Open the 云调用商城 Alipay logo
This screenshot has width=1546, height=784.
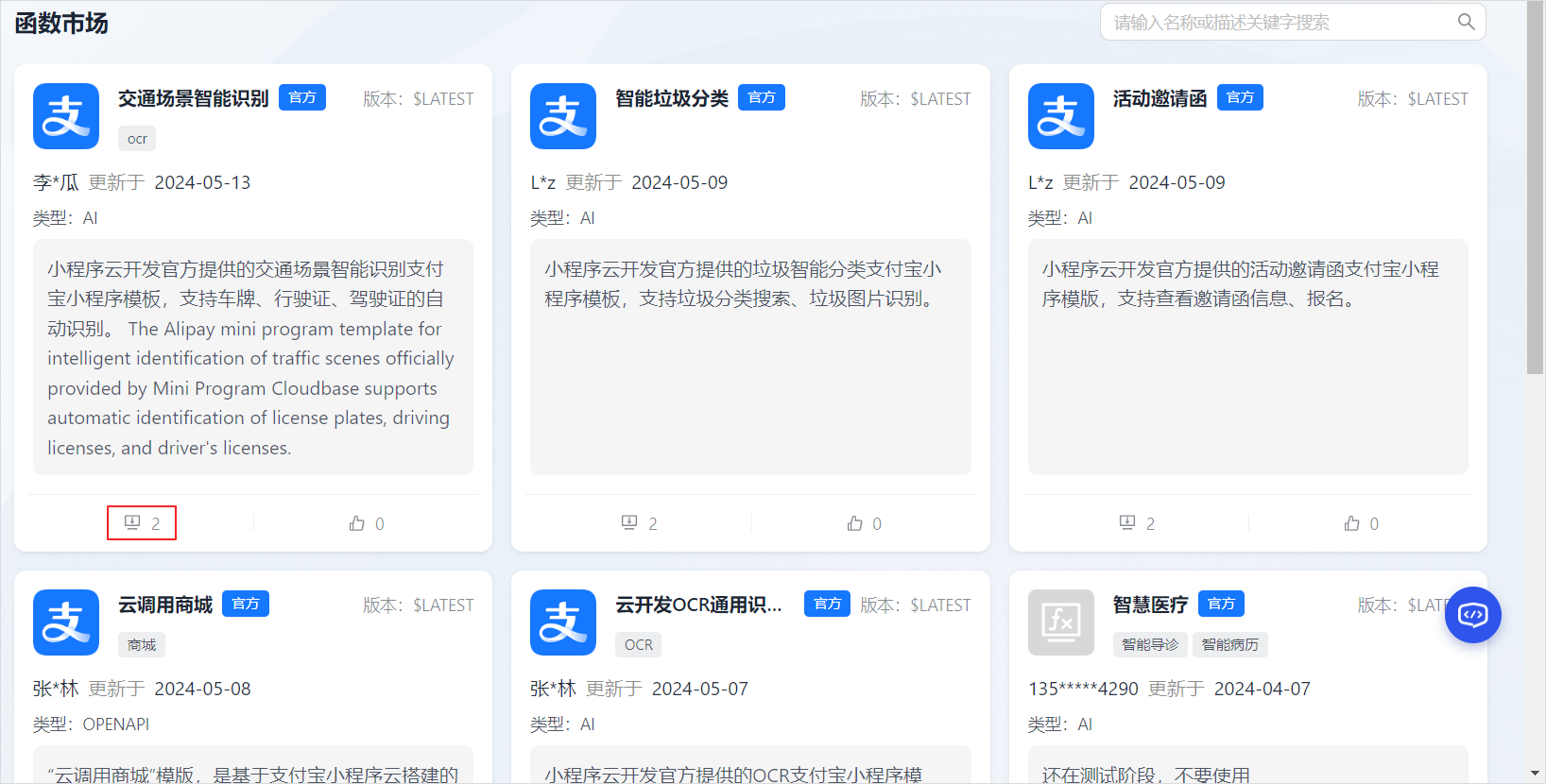point(66,622)
